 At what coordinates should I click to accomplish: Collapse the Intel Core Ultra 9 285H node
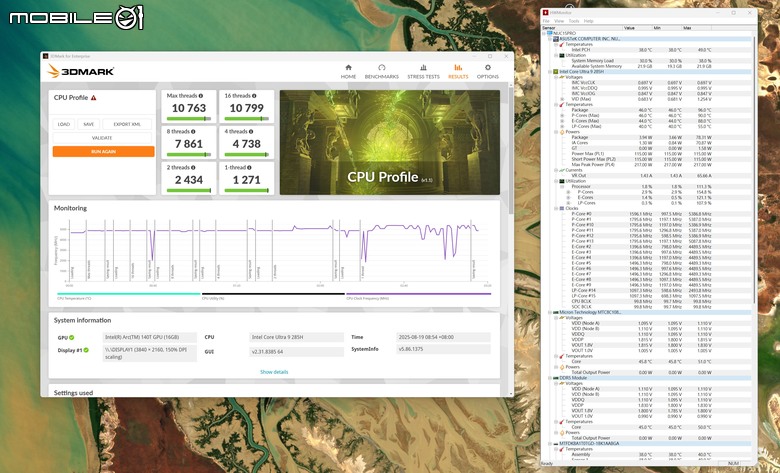point(550,72)
